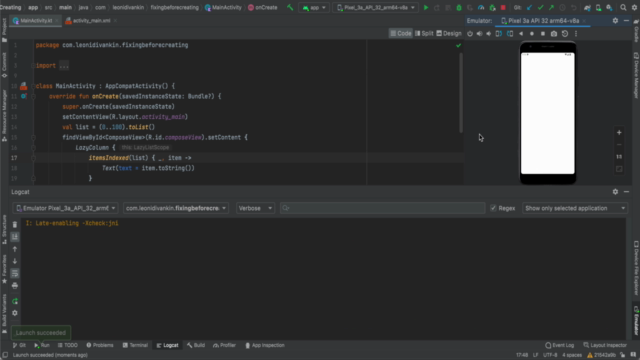Viewport: 640px width, 360px height.
Task: Open the Build tool window tab
Action: tap(196, 345)
